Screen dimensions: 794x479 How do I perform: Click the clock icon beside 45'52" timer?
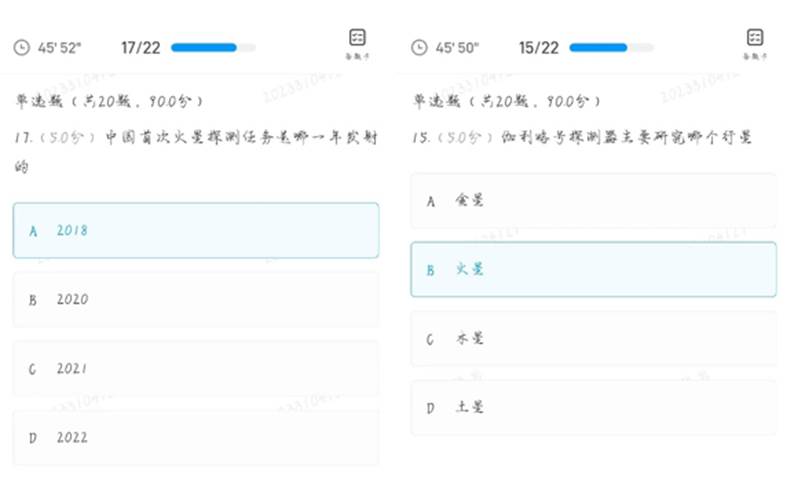tap(22, 47)
